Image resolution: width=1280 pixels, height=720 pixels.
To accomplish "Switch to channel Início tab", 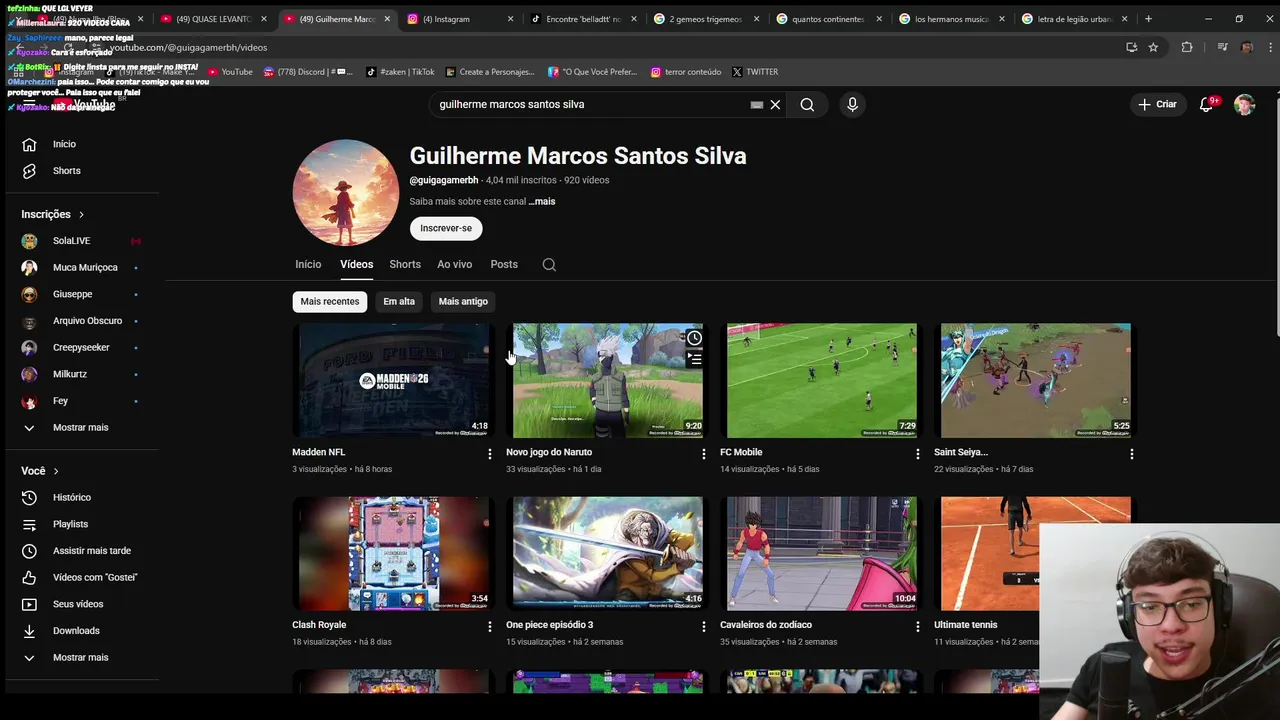I will point(308,264).
